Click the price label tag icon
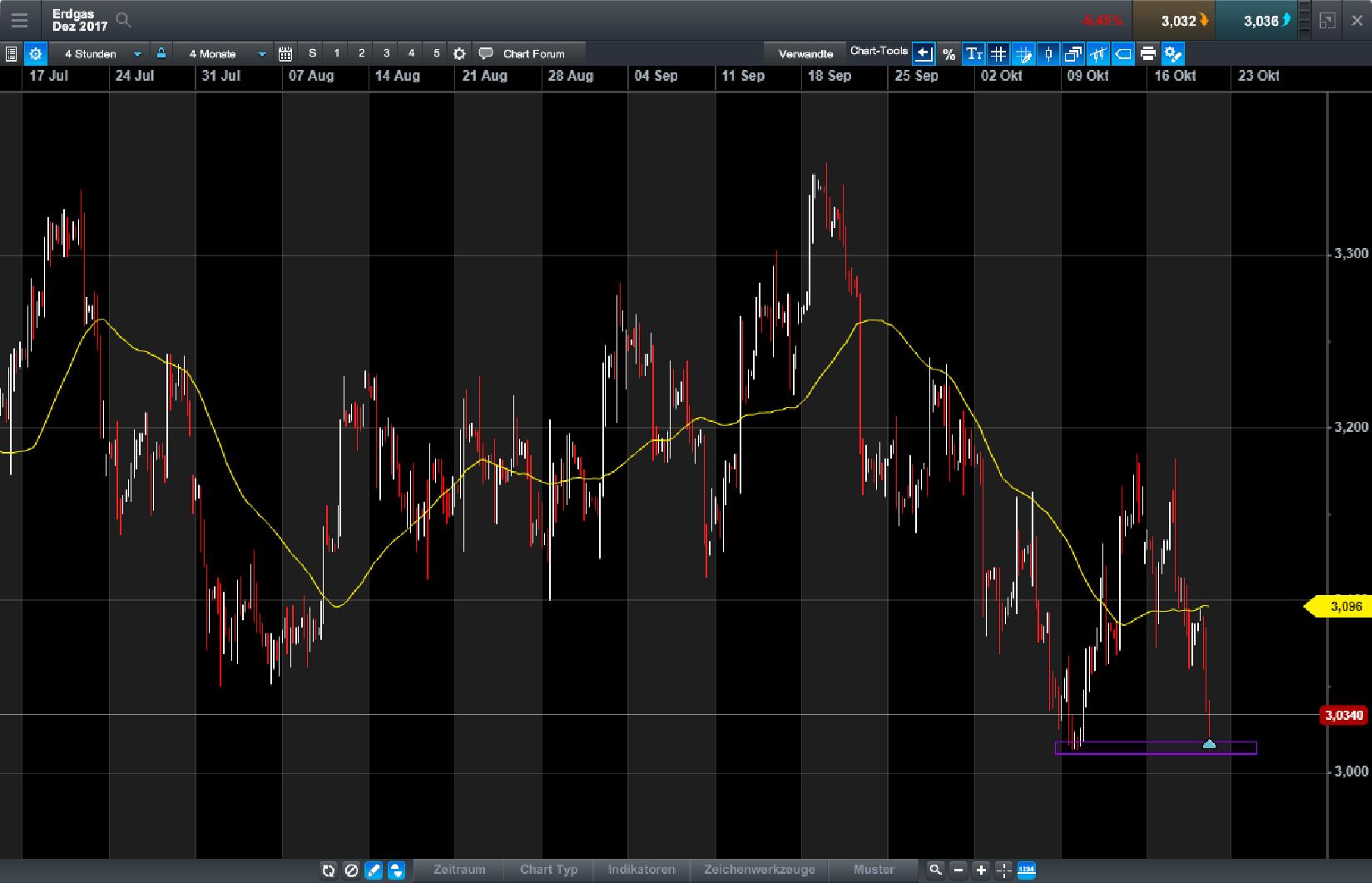 pyautogui.click(x=1122, y=53)
